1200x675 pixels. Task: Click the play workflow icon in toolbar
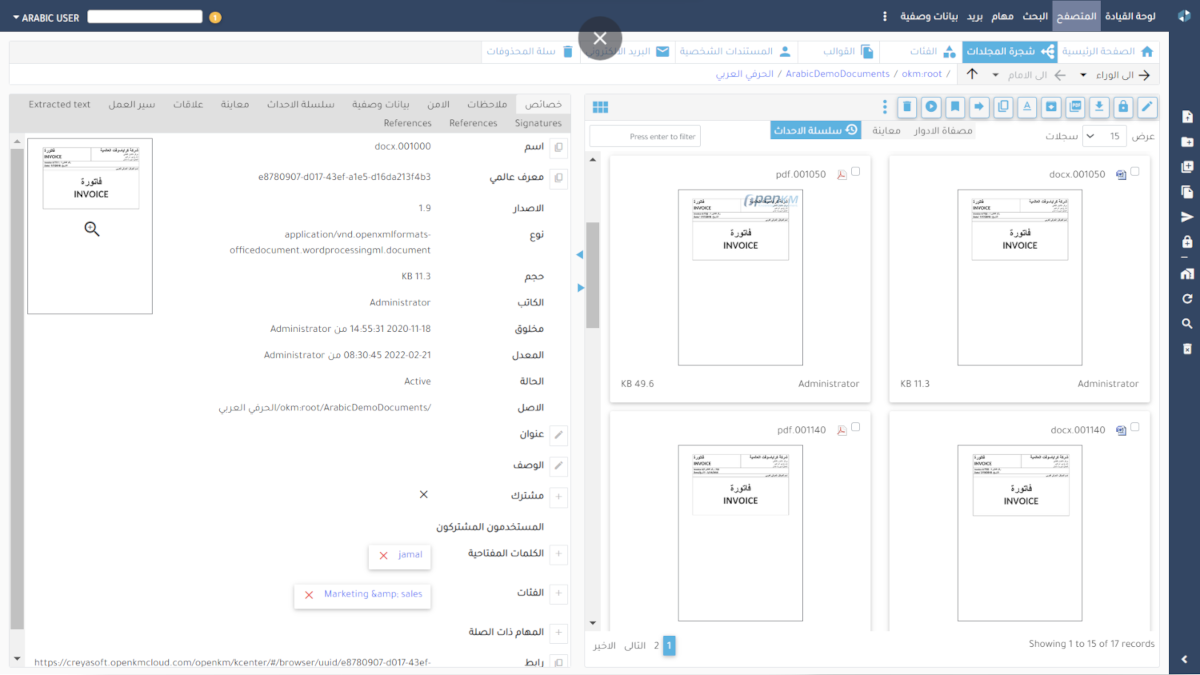tap(931, 107)
